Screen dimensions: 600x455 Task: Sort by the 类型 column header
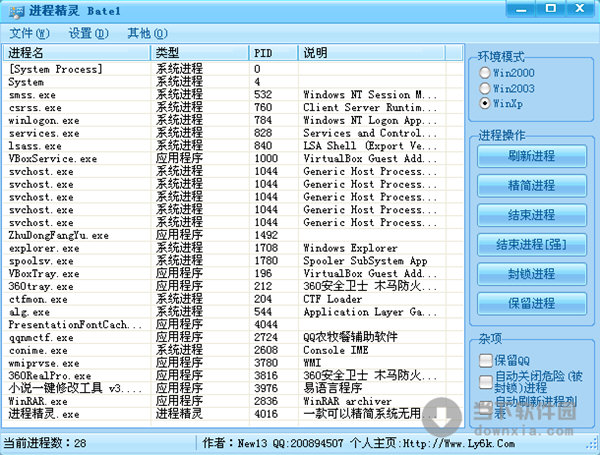[x=200, y=53]
